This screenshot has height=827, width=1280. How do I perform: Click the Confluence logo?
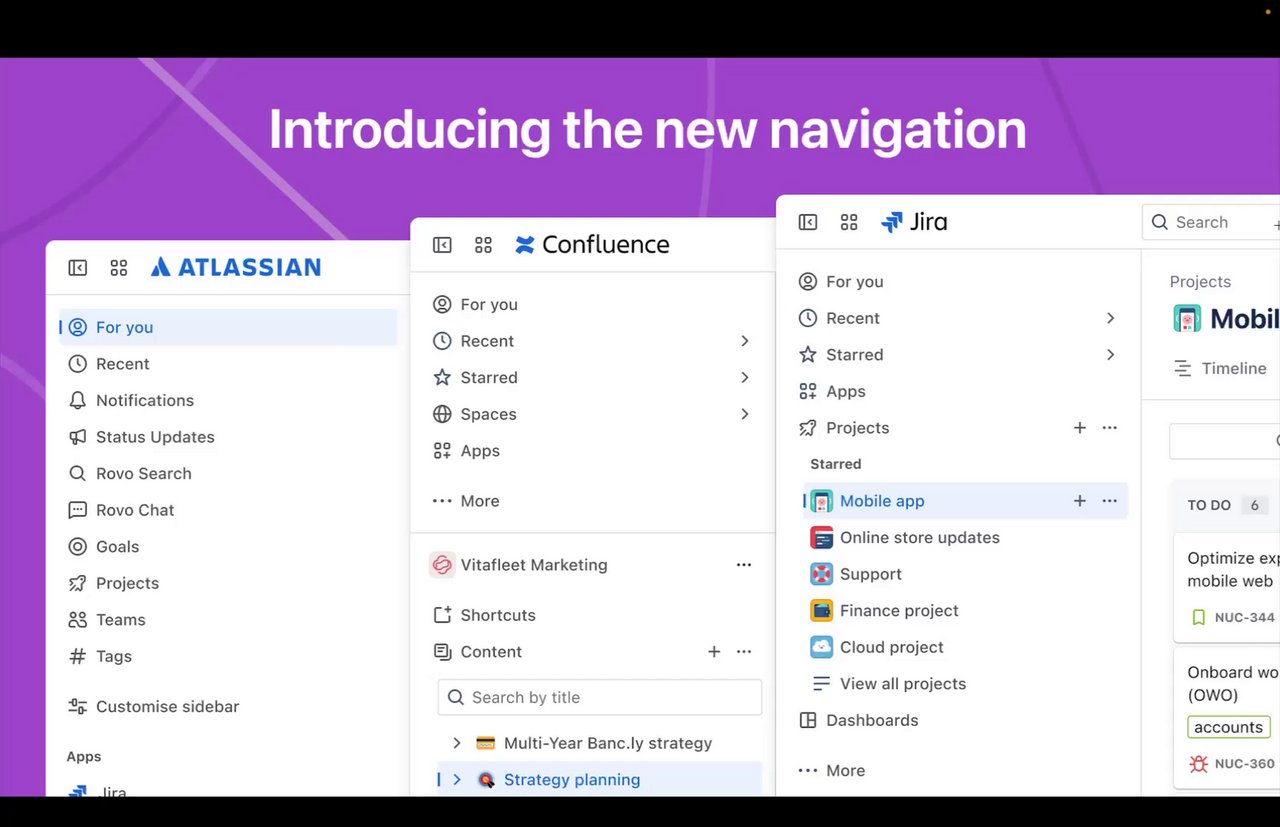pyautogui.click(x=592, y=245)
